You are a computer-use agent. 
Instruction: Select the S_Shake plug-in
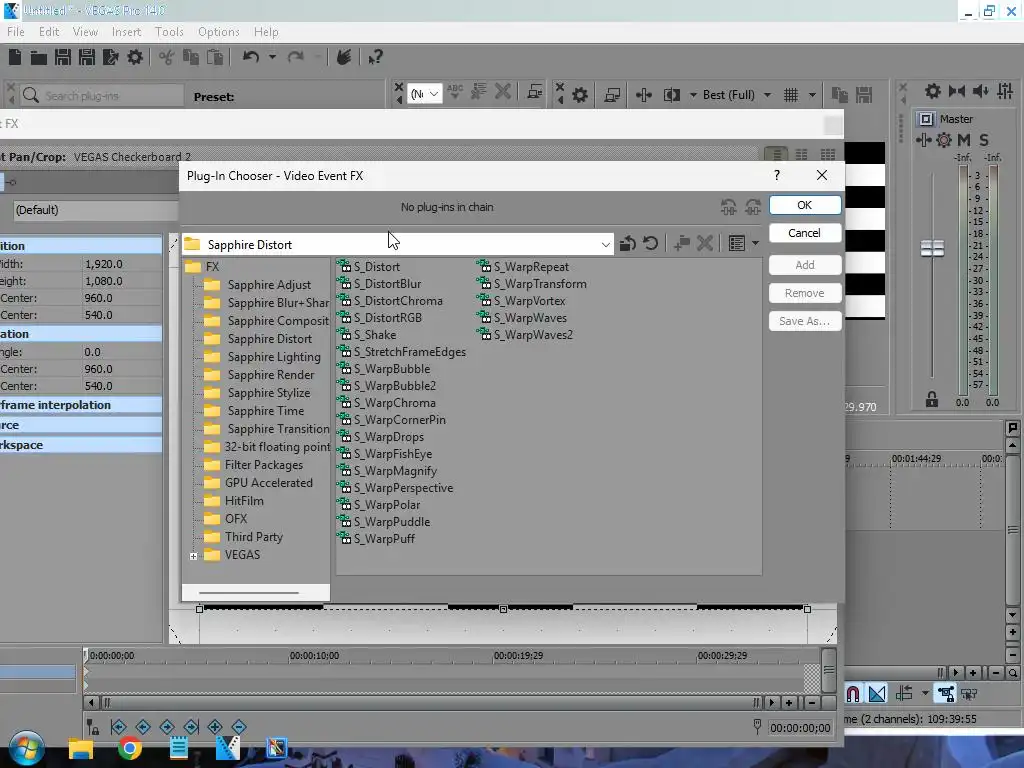[x=367, y=335]
